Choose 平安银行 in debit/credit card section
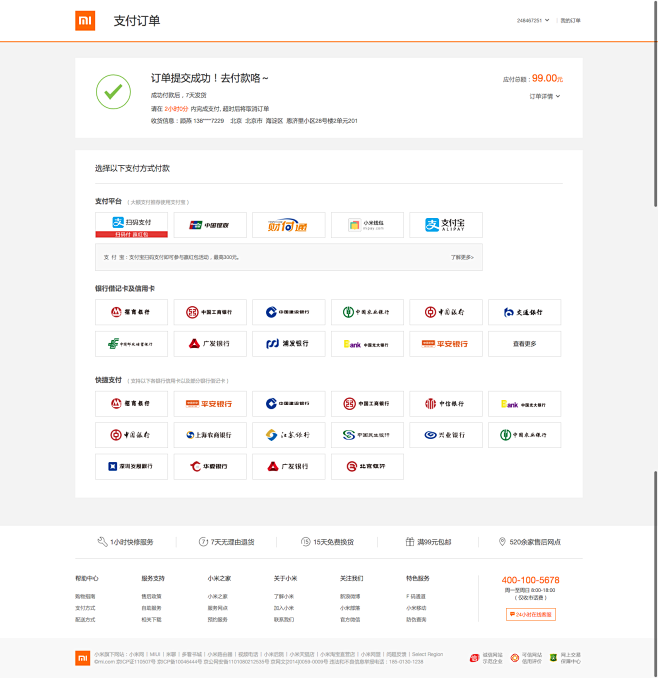 pyautogui.click(x=446, y=344)
